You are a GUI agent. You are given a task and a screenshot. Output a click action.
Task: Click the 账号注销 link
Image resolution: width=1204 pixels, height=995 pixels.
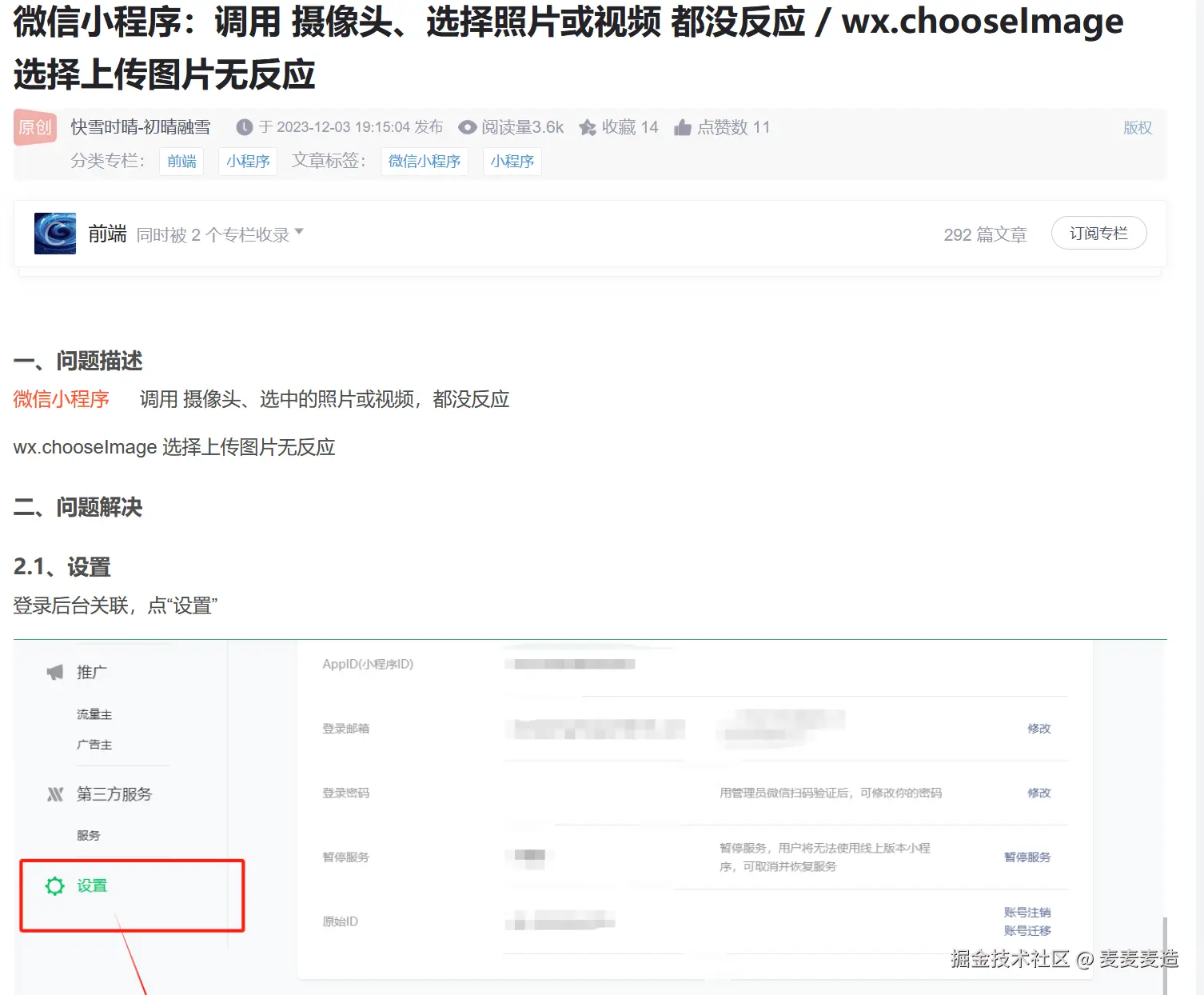pyautogui.click(x=1027, y=913)
